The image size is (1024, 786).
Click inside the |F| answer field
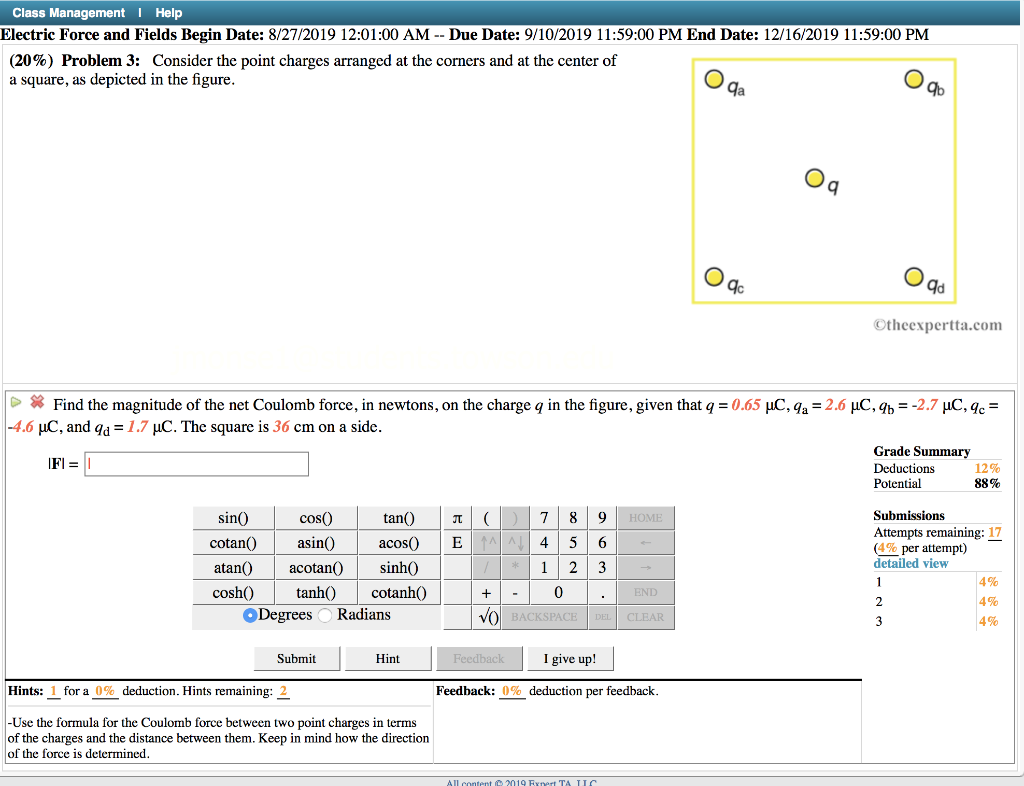[196, 463]
